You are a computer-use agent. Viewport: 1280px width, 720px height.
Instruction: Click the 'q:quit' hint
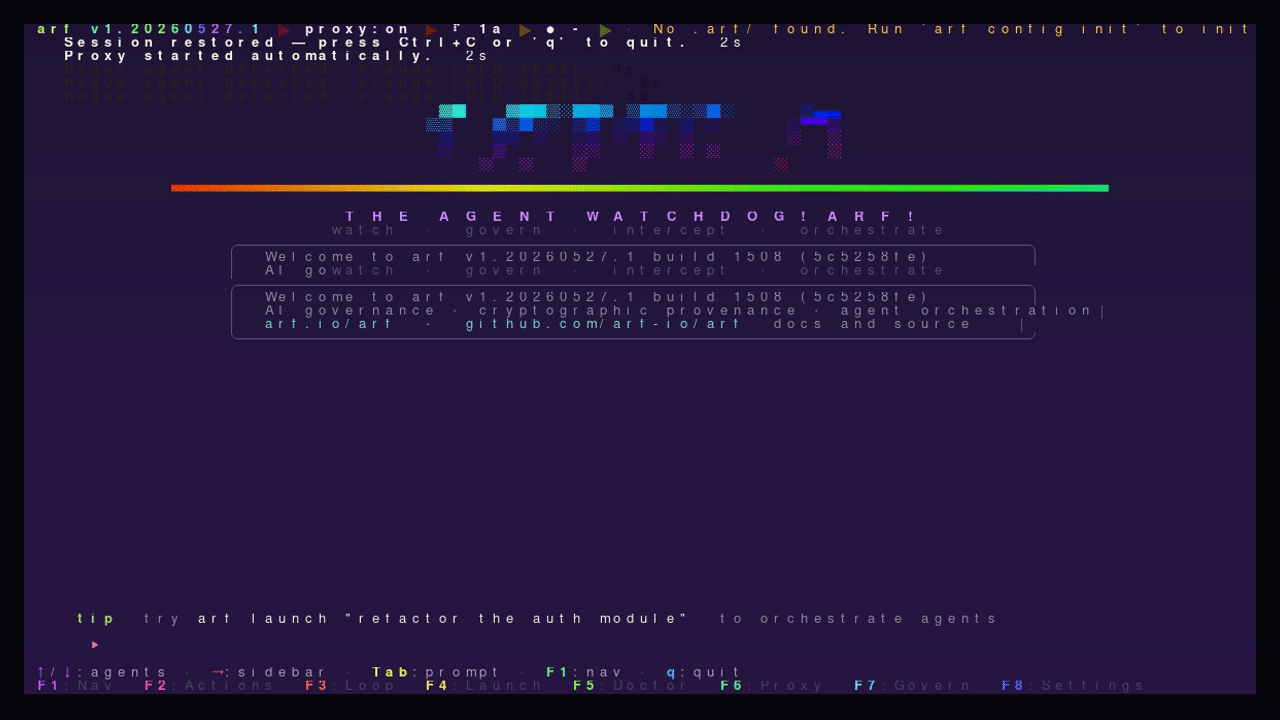[x=704, y=673]
